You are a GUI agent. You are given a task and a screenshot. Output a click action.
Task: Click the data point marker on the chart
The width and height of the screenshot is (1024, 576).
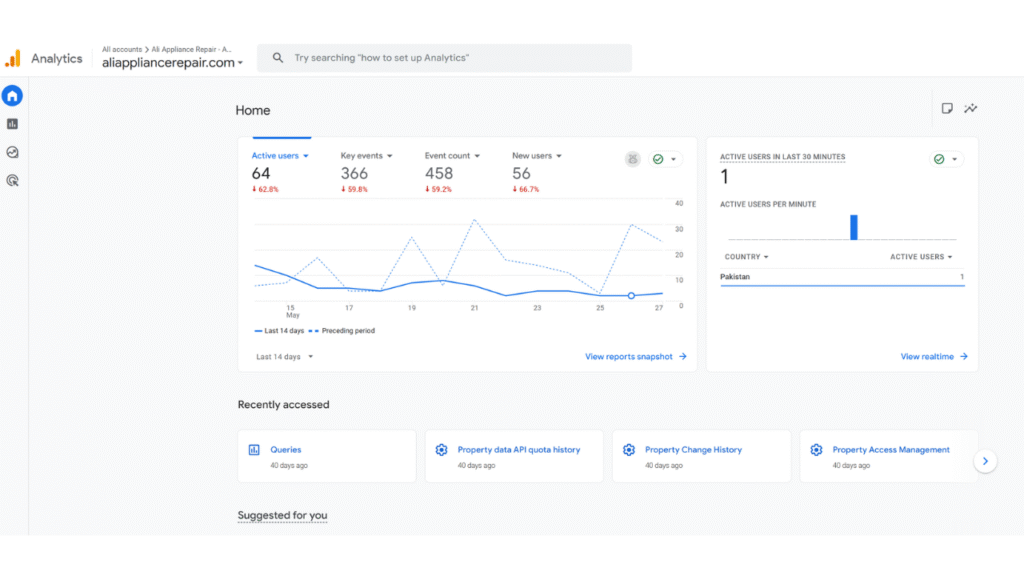tap(631, 296)
